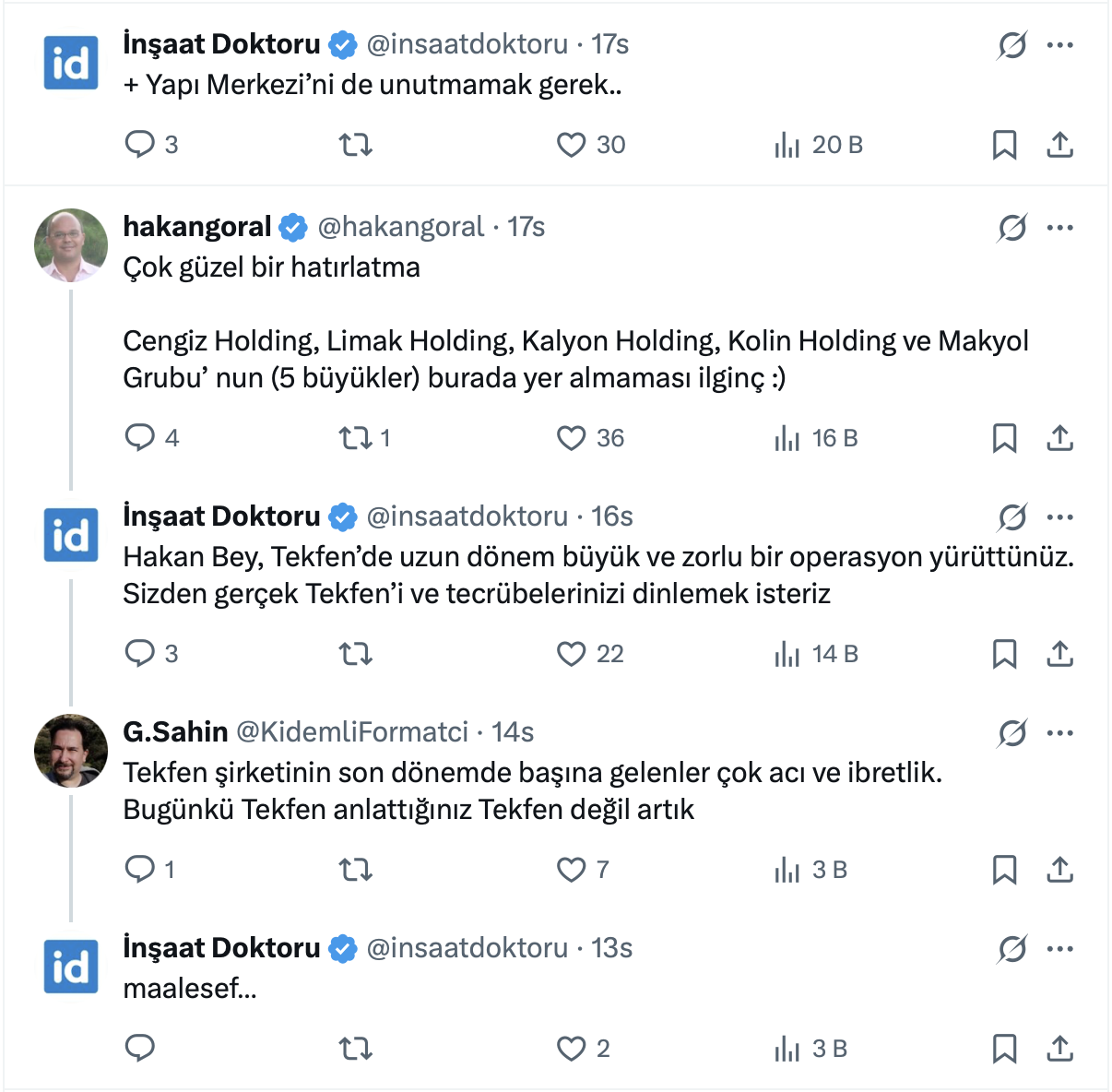
Task: Open @KidemliFormatci profile link
Action: point(352,732)
